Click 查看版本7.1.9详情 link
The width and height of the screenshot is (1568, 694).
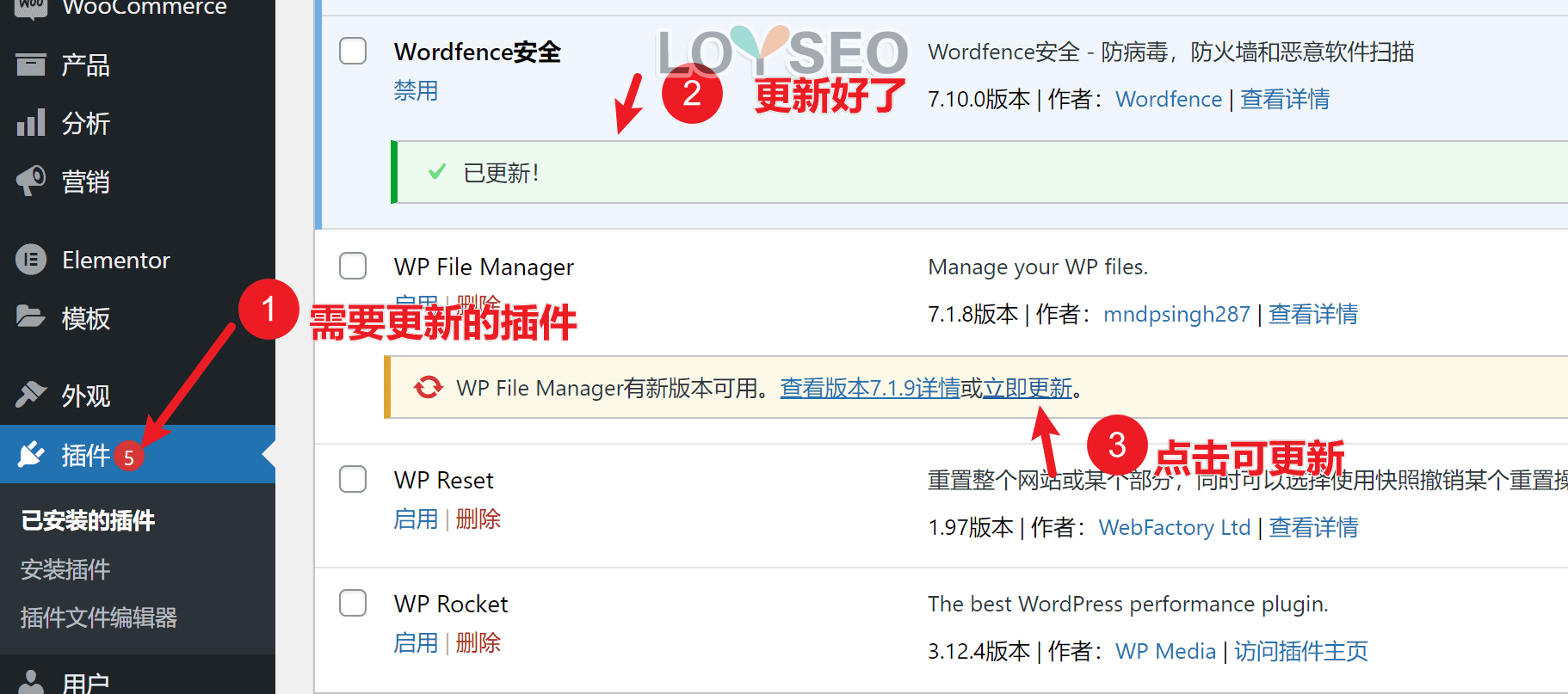870,388
